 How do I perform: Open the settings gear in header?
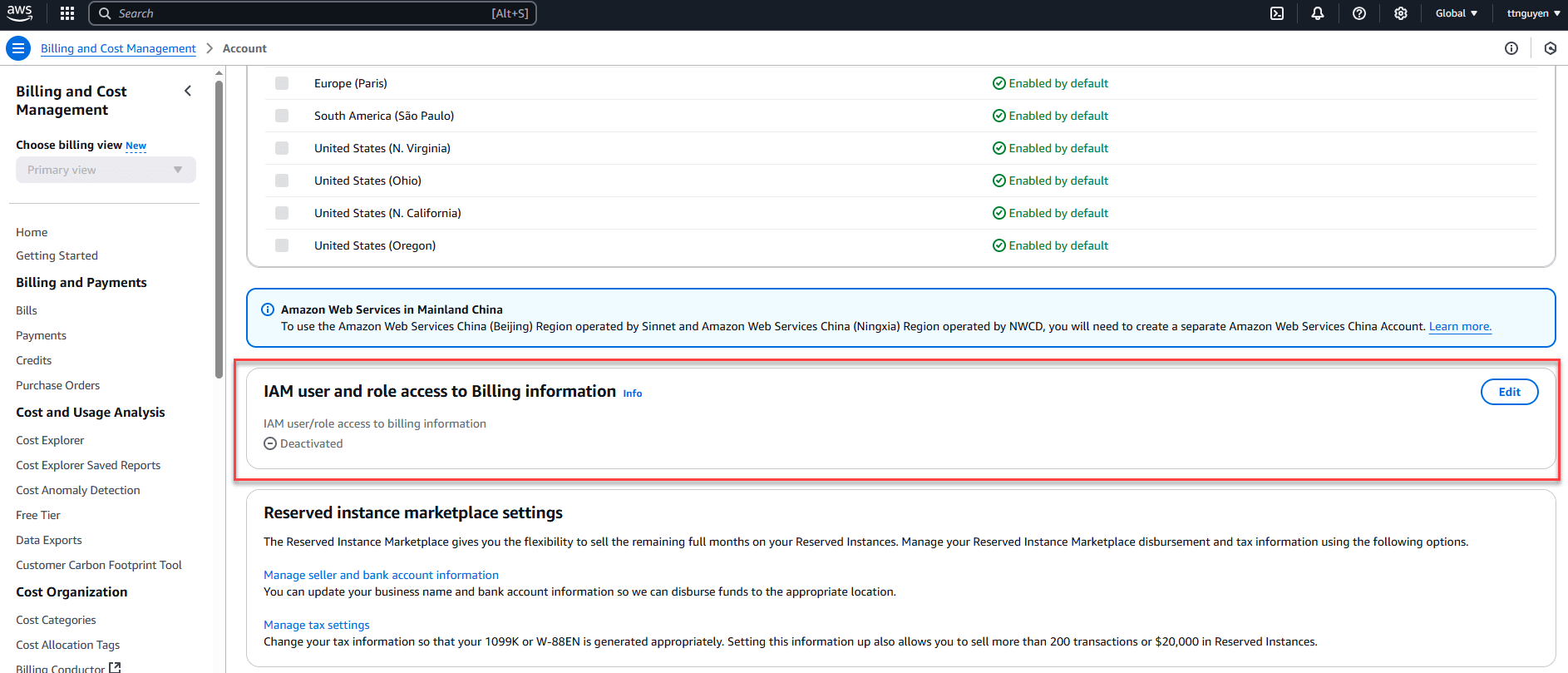pyautogui.click(x=1401, y=13)
